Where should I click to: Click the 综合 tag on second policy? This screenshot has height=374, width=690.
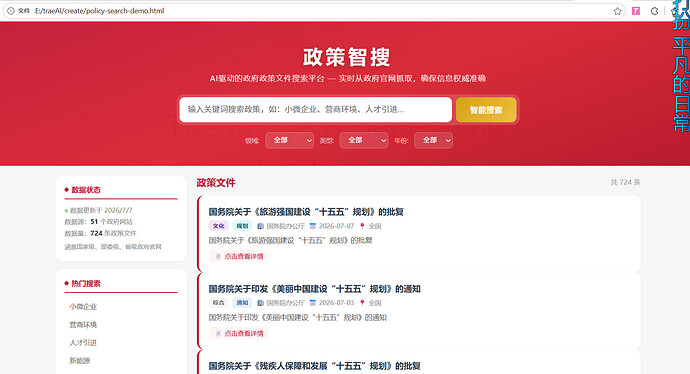(x=218, y=303)
